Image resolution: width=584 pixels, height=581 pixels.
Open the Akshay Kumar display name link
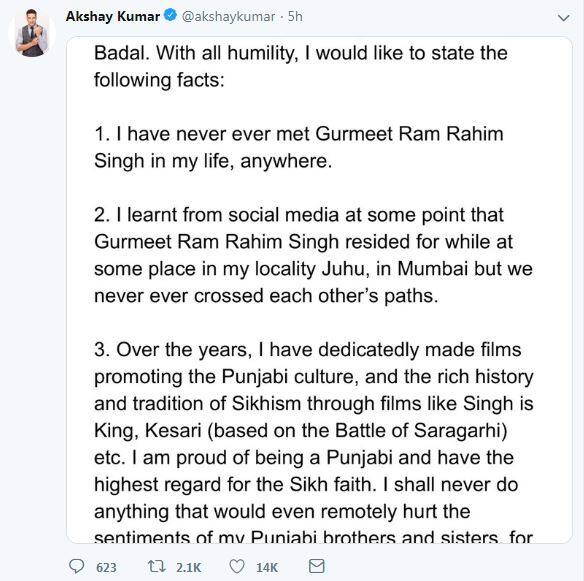coord(113,16)
